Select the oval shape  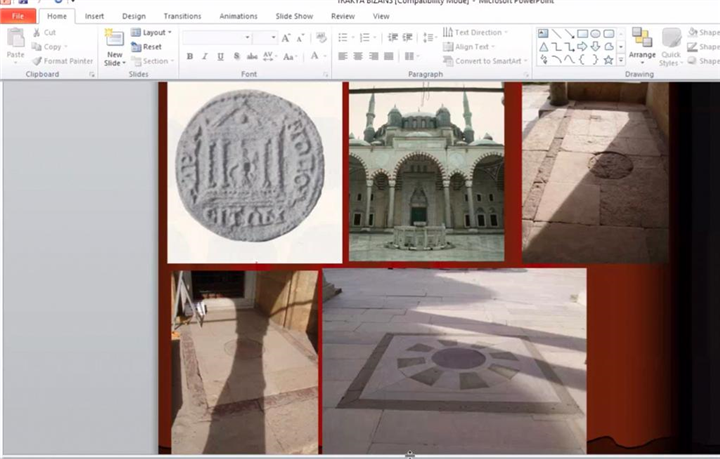click(595, 34)
